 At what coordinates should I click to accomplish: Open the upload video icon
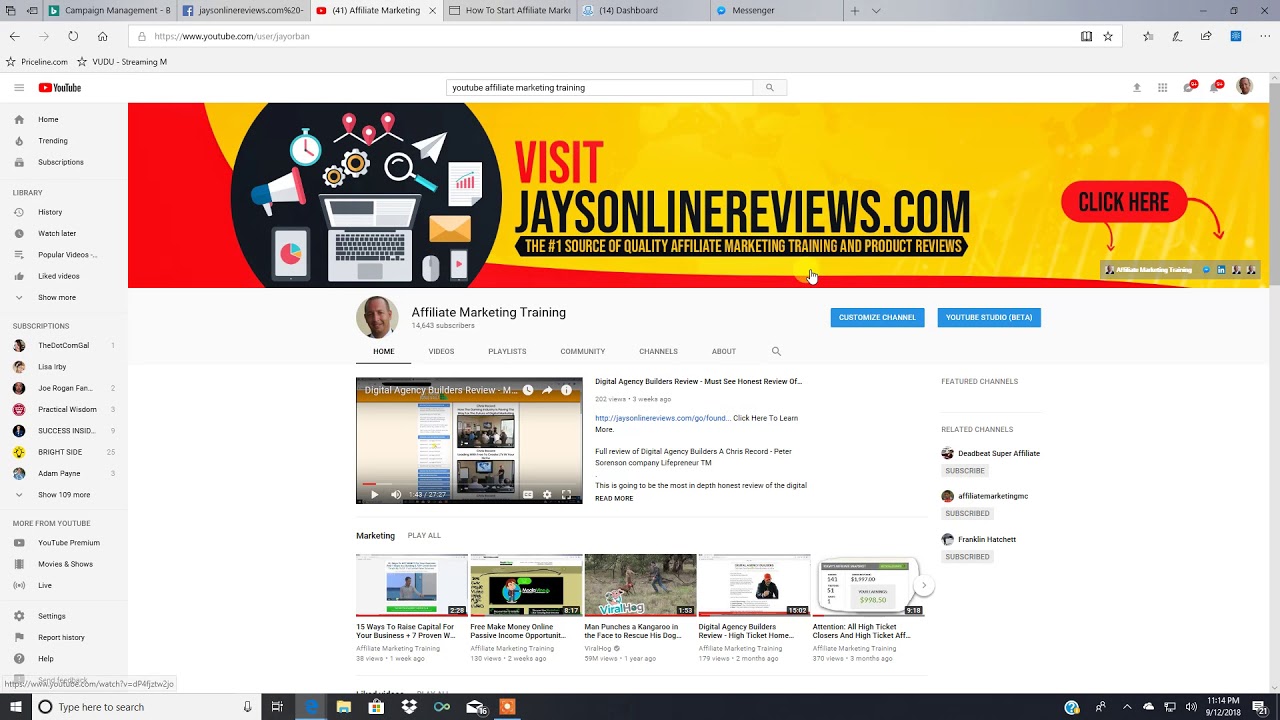pos(1136,88)
